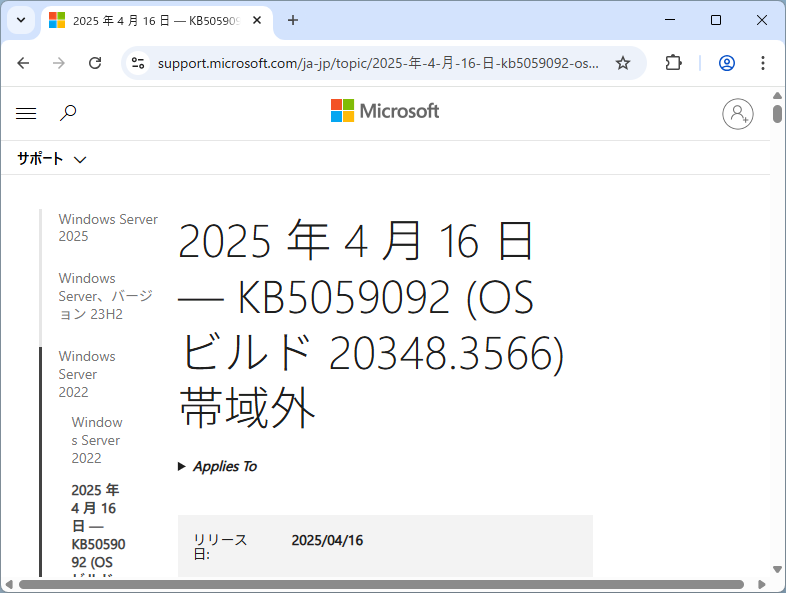Click the sign-in account avatar
This screenshot has width=786, height=593.
coord(737,114)
